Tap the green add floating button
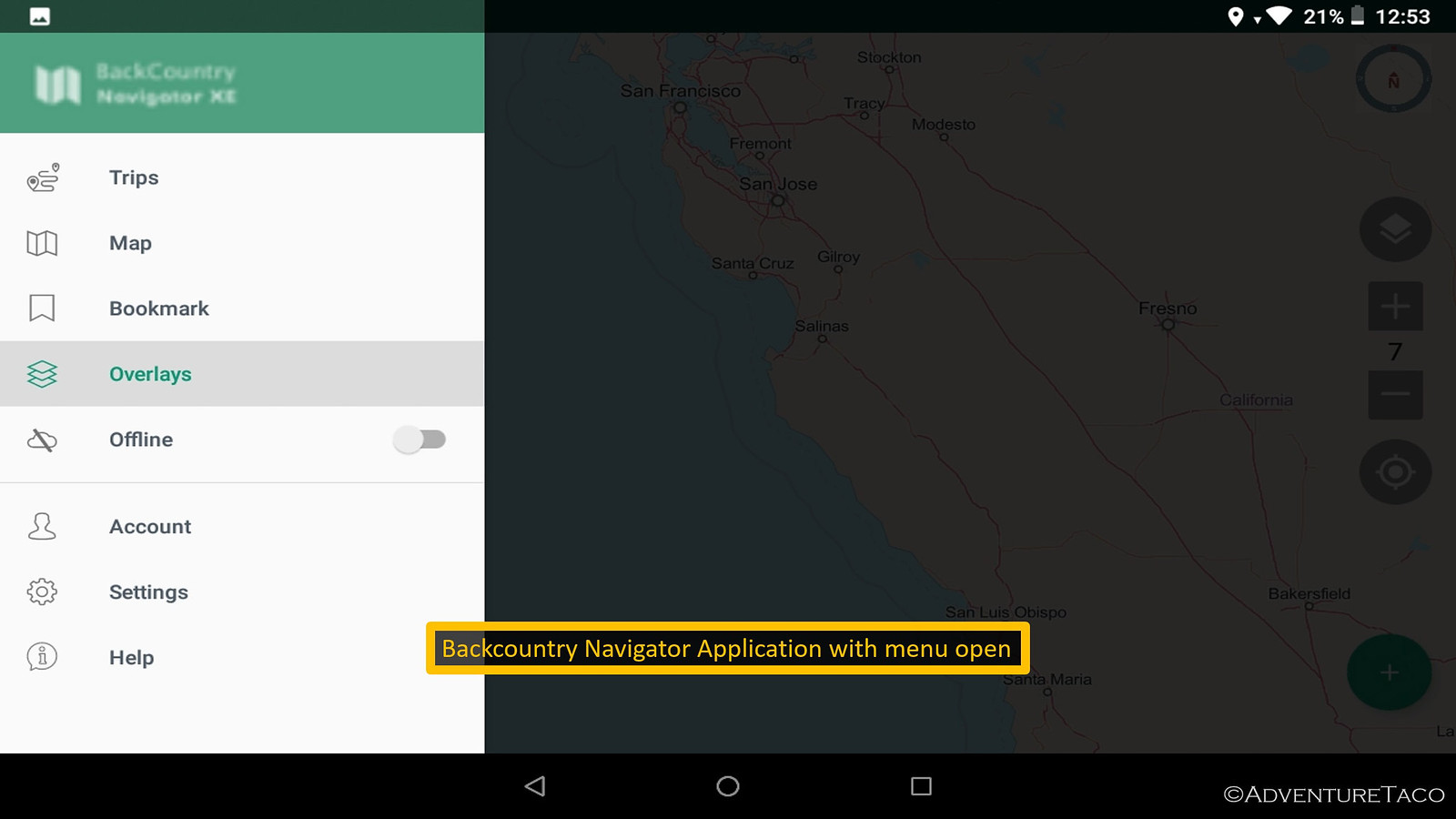This screenshot has width=1456, height=819. pyautogui.click(x=1389, y=672)
